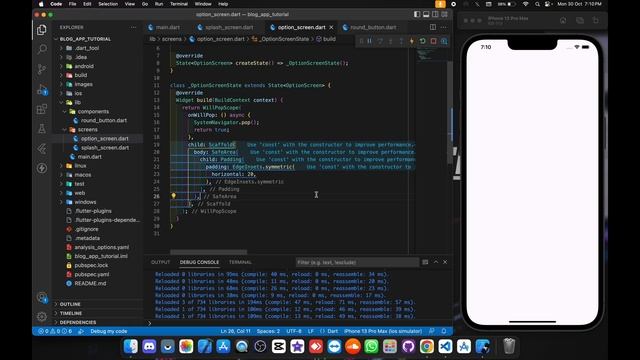
Task: Expand the ios folder
Action: point(78,93)
